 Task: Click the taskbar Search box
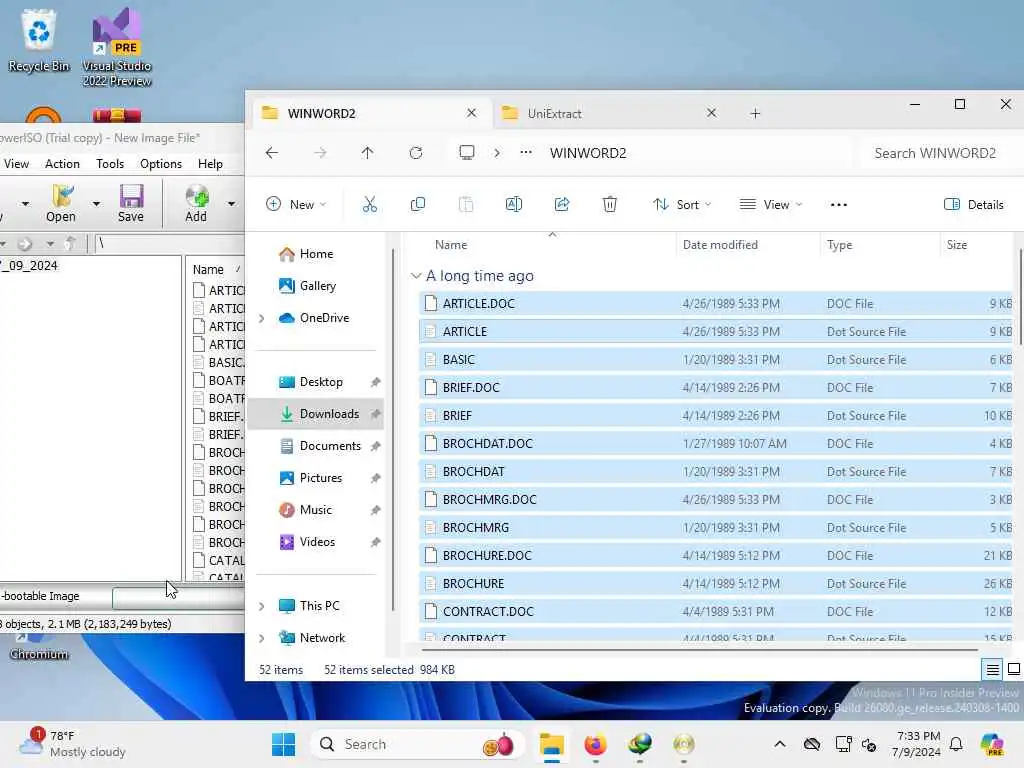[418, 744]
